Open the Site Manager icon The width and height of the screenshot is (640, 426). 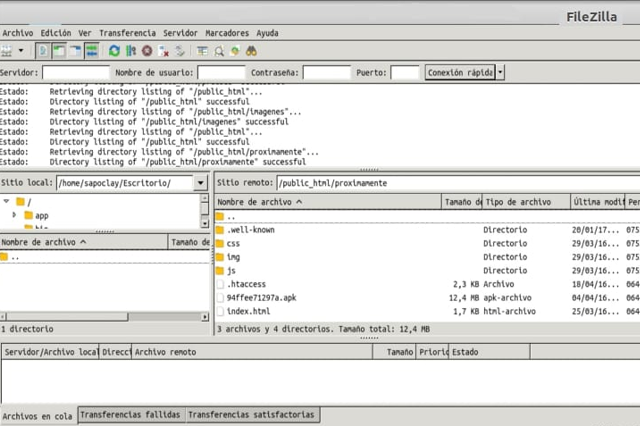(7, 50)
